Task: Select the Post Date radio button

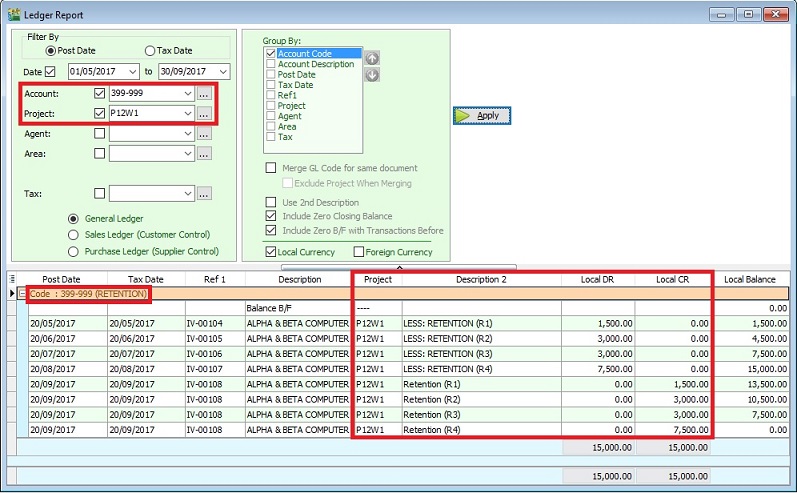Action: coord(50,51)
